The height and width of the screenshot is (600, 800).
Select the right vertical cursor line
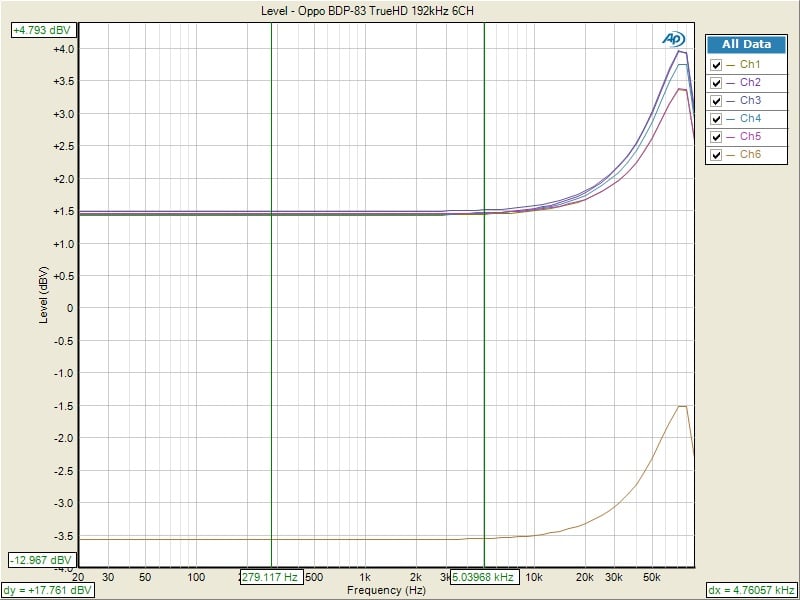pyautogui.click(x=484, y=300)
